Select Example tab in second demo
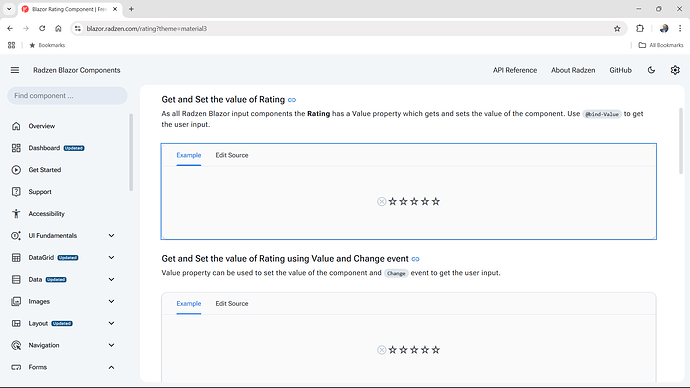The width and height of the screenshot is (690, 388). coord(189,304)
